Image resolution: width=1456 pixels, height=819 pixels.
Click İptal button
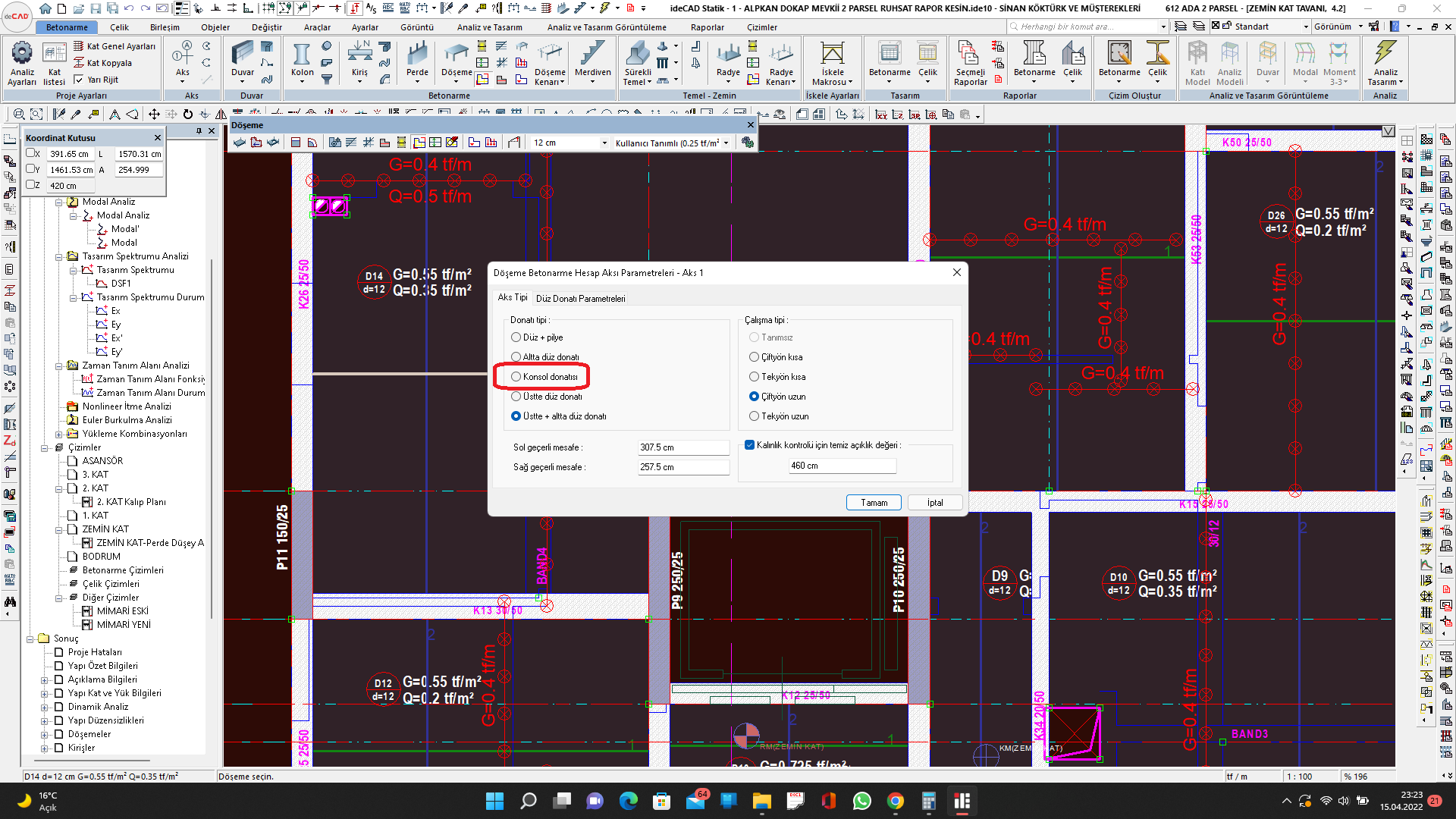pos(935,503)
